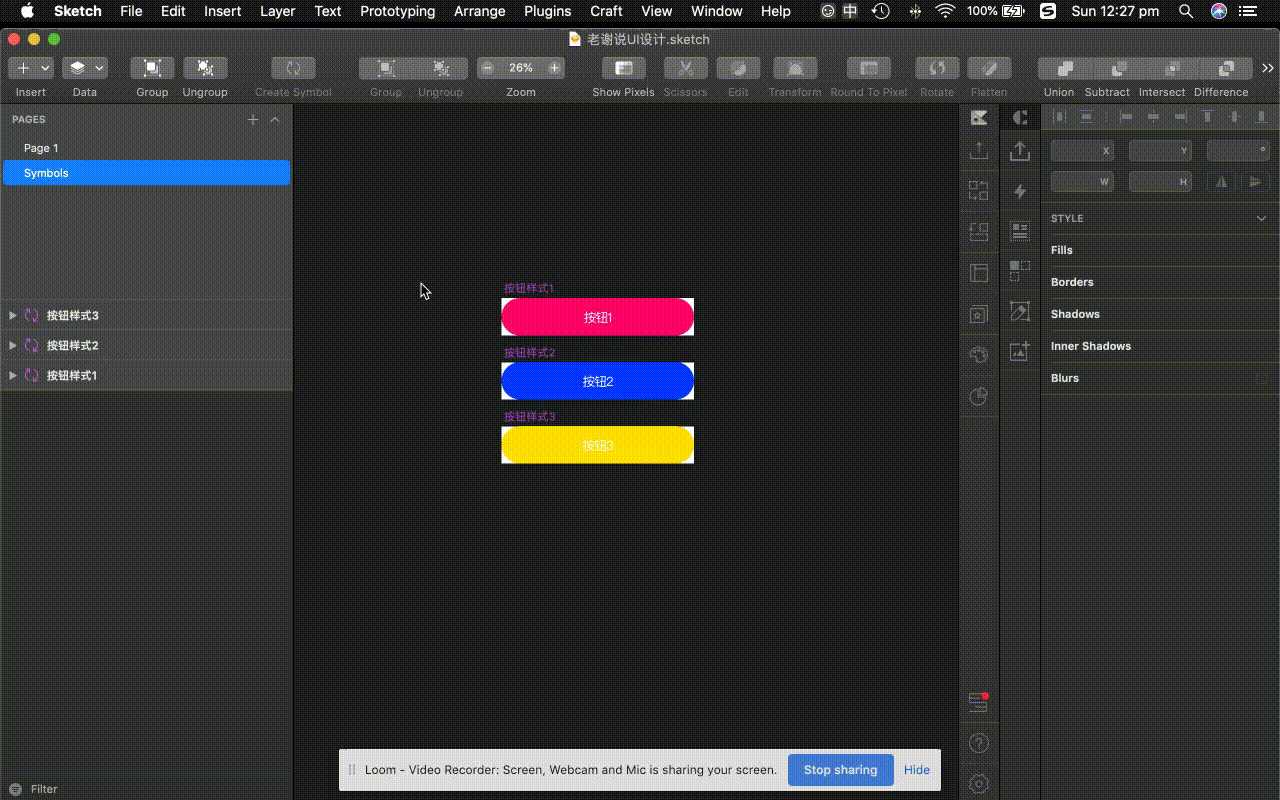Click the 26% zoom level display

pyautogui.click(x=521, y=68)
